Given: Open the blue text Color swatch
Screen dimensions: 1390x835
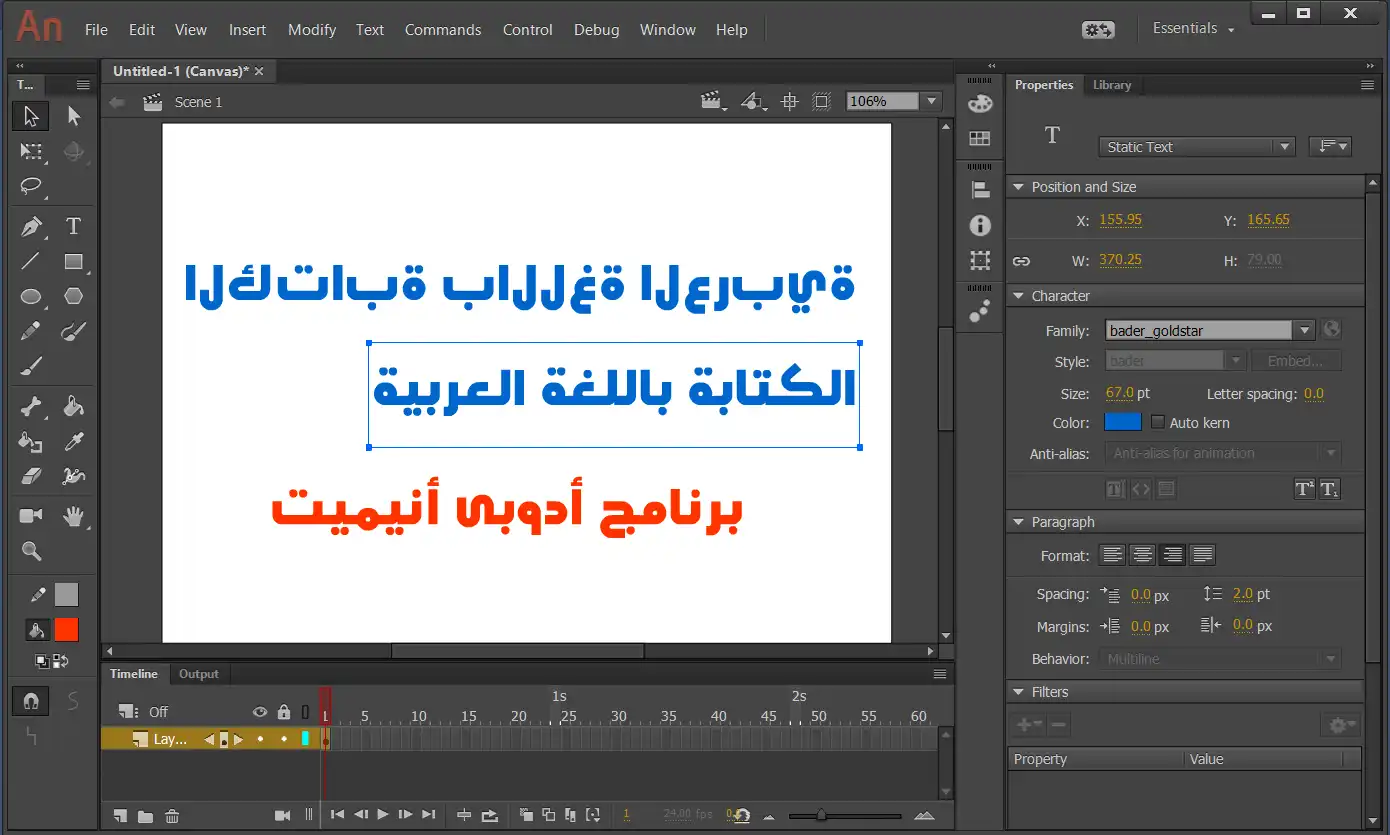Looking at the screenshot, I should tap(1123, 422).
